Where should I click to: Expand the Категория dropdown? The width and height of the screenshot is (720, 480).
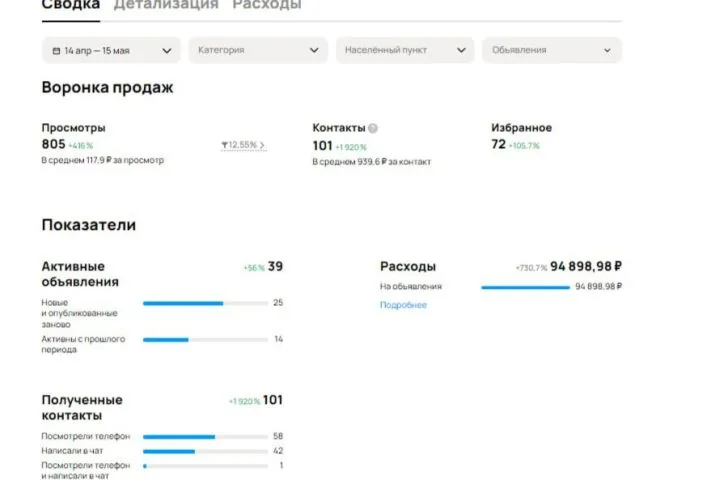tap(258, 50)
